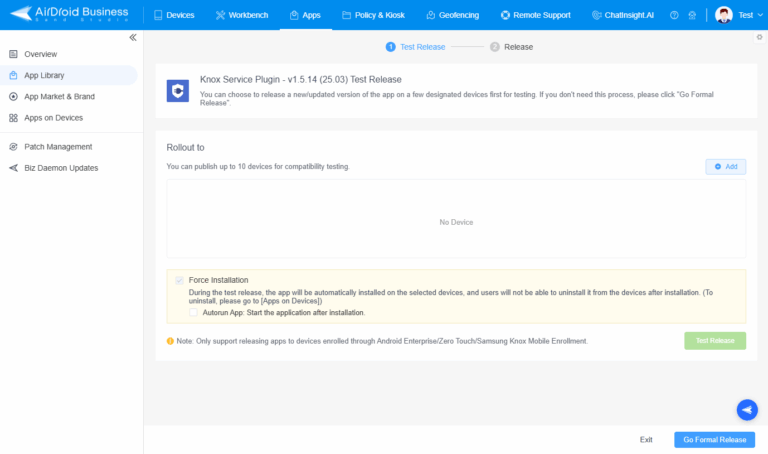Switch to the Devices tab
This screenshot has height=454, width=768.
[x=174, y=16]
